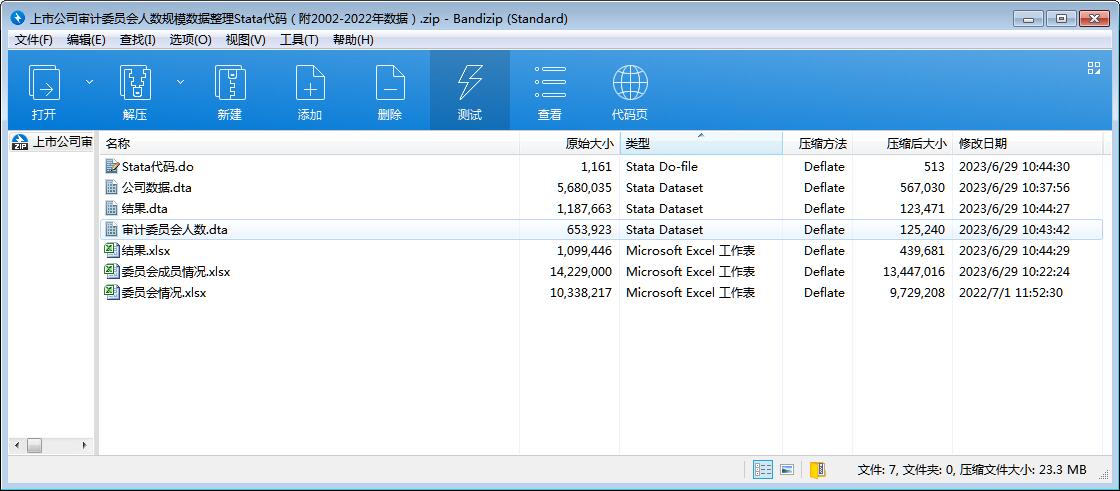Click the Test (测试) toolbar icon

(x=469, y=82)
